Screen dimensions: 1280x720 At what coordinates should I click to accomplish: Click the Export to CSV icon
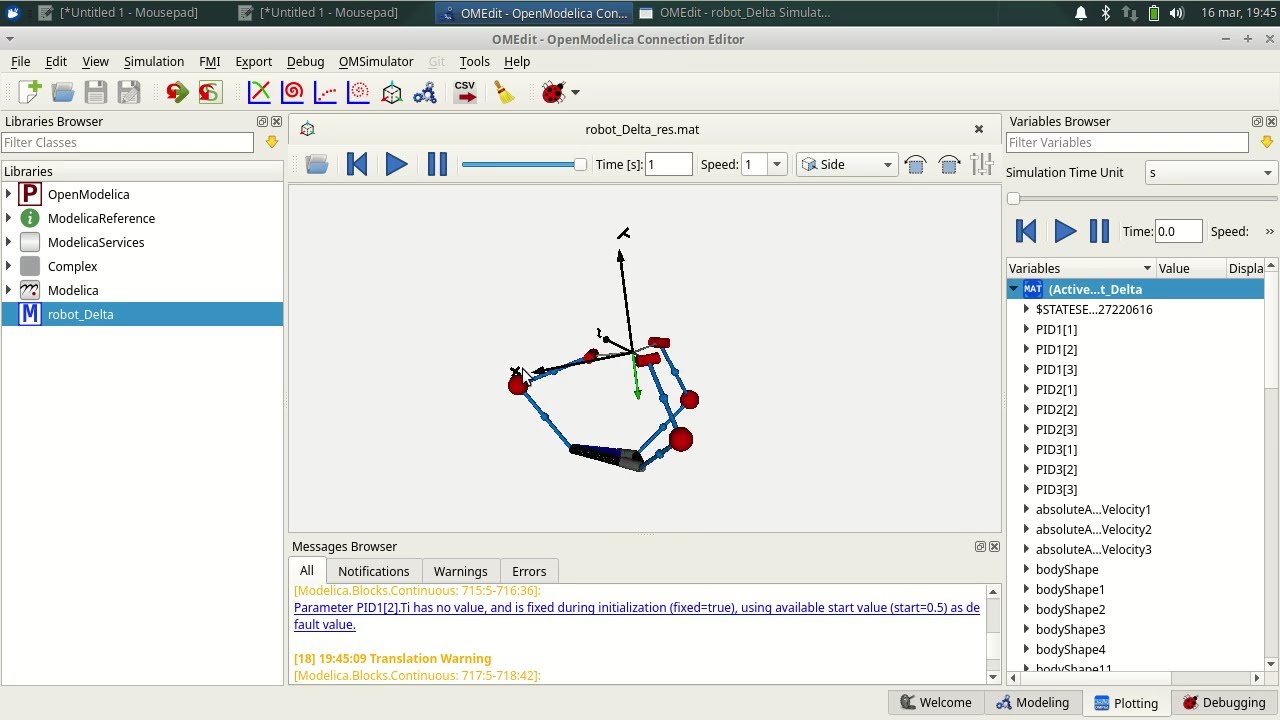(465, 92)
